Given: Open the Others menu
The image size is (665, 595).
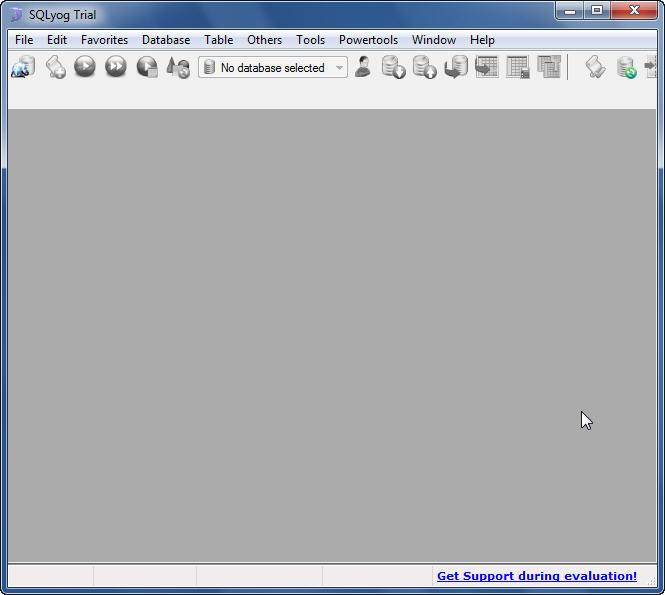Looking at the screenshot, I should (264, 40).
